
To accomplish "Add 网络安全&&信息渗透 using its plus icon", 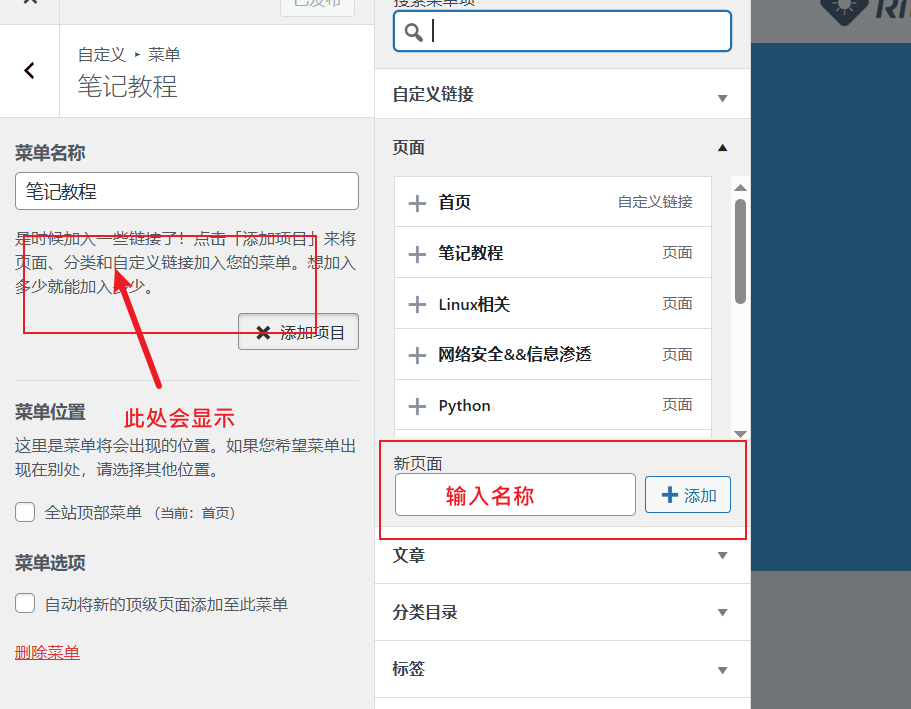I will pyautogui.click(x=418, y=355).
